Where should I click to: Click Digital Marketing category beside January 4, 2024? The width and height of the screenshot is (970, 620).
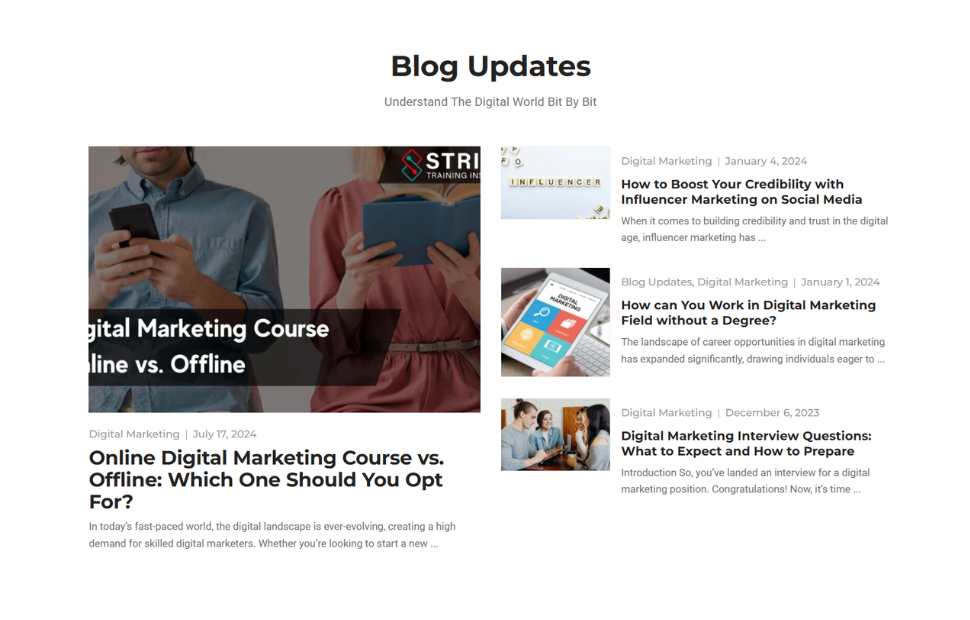[x=666, y=161]
